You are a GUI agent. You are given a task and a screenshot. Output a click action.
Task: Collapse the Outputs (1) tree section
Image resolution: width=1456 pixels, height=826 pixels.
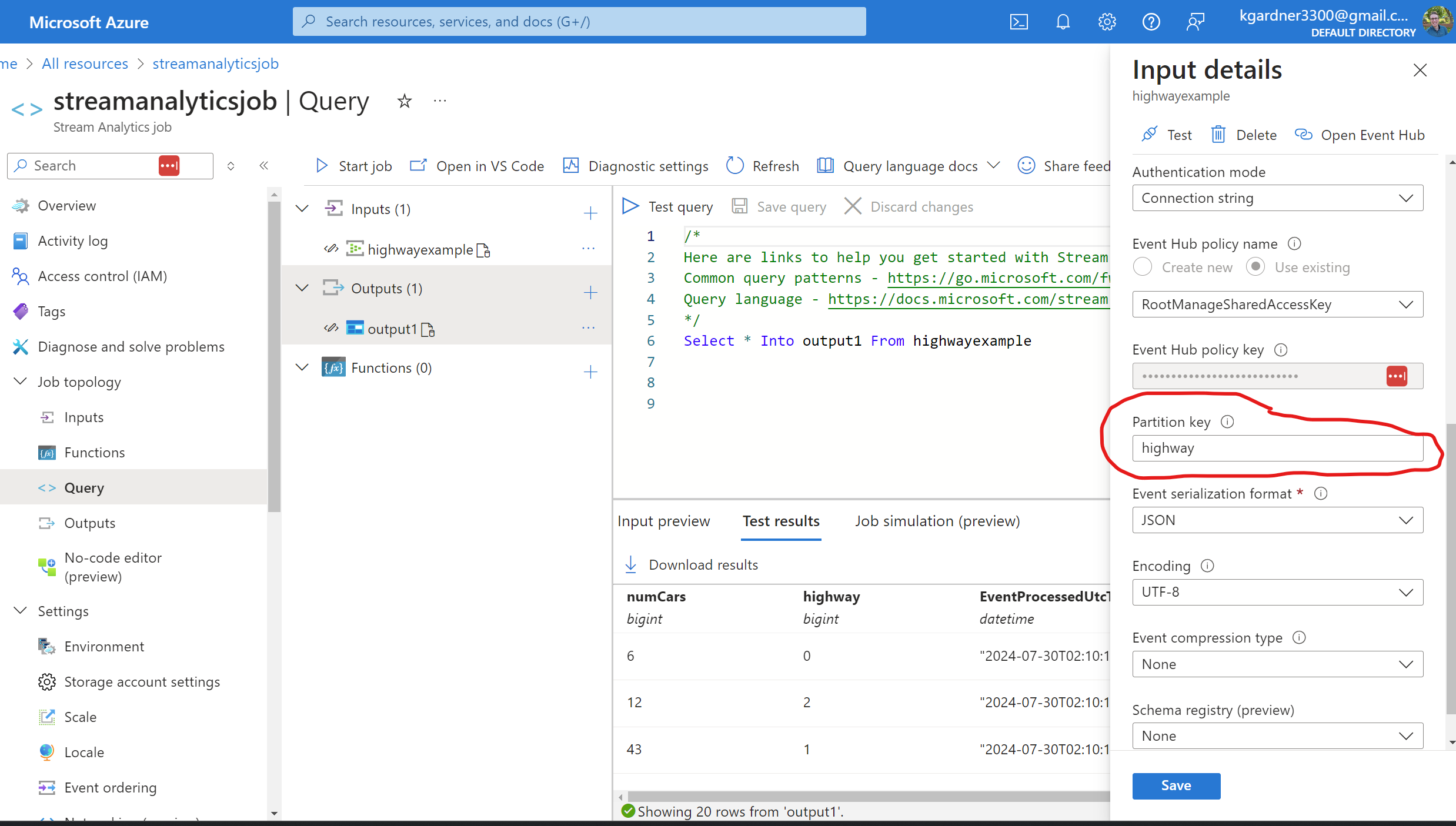coord(302,288)
